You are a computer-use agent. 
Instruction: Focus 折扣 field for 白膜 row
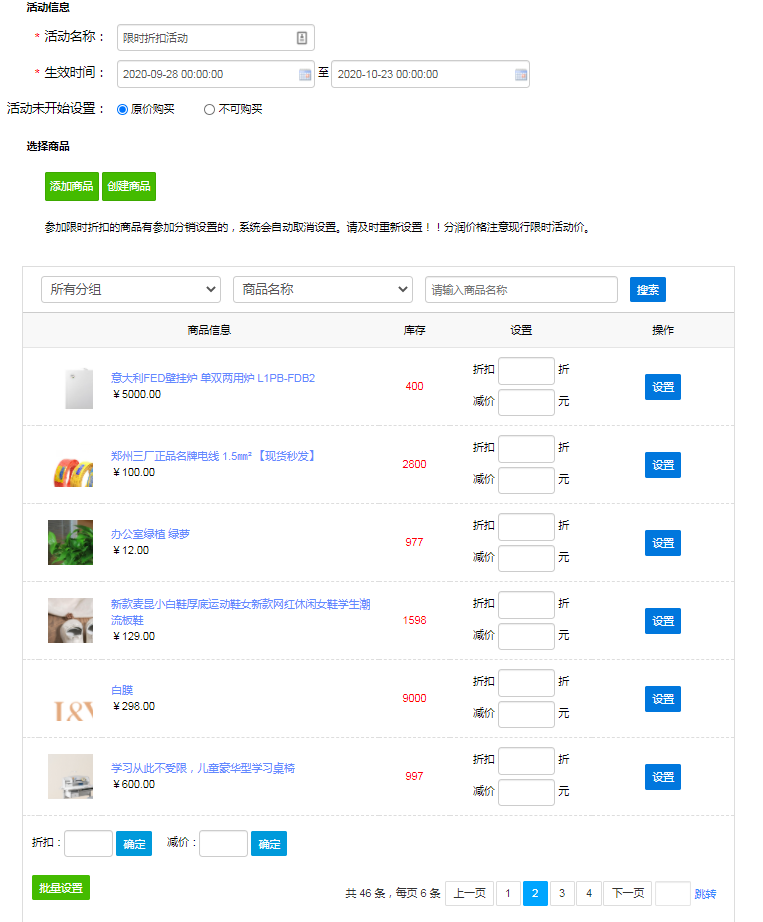tap(526, 683)
